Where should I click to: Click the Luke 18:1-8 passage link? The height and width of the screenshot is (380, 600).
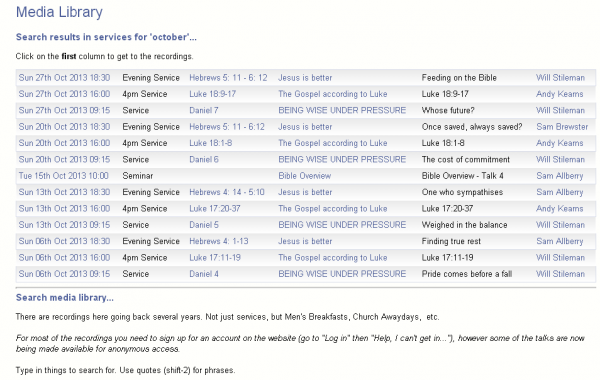pos(210,143)
